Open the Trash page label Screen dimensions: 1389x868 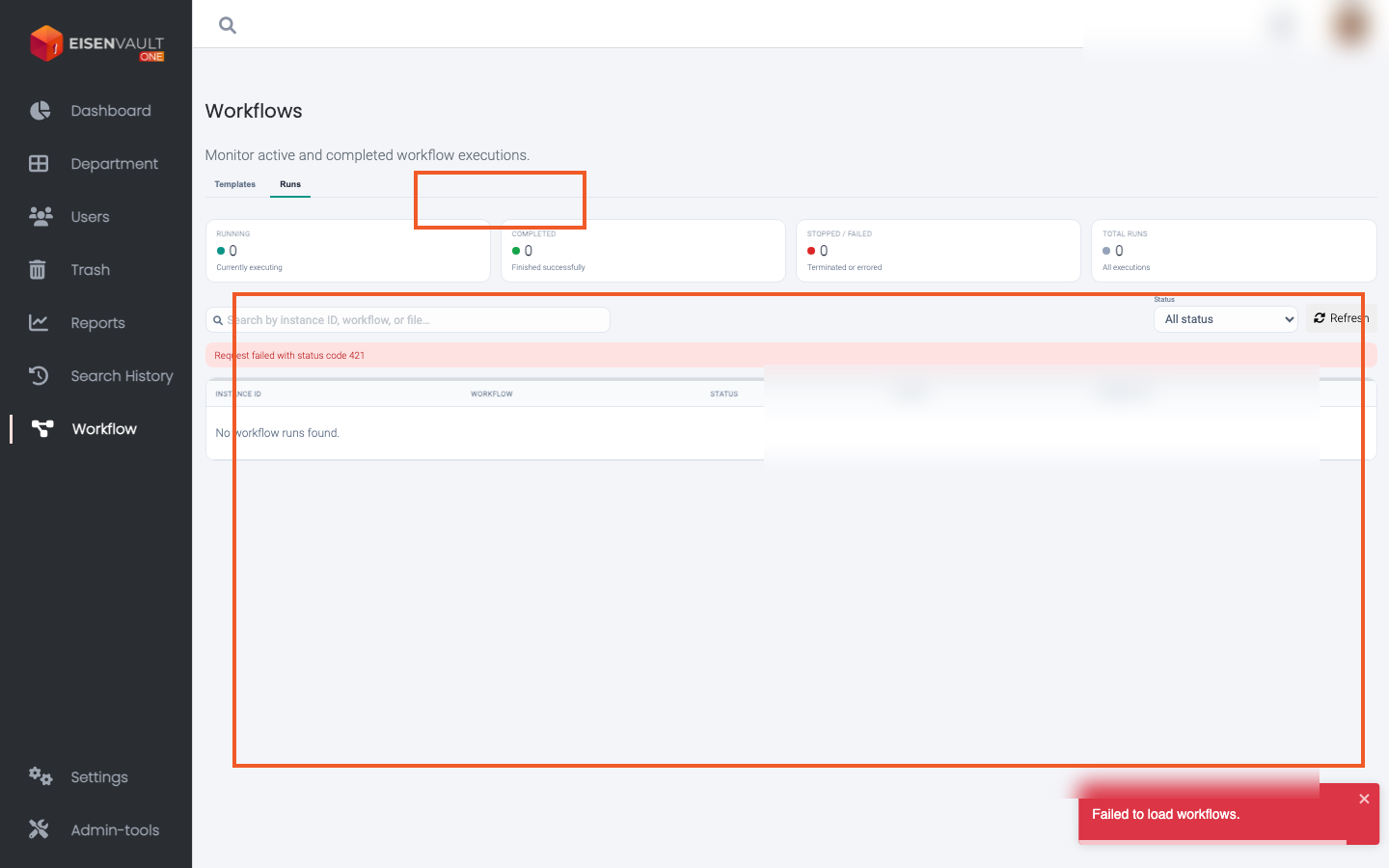[x=90, y=270]
